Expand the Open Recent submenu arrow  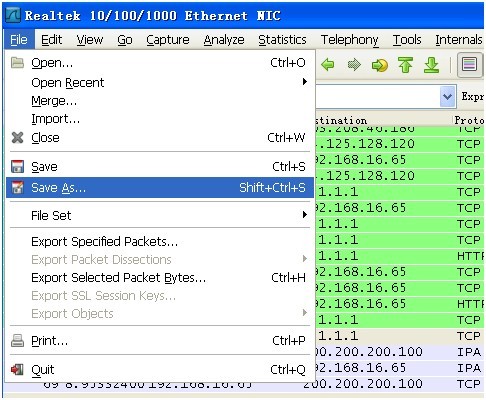click(304, 82)
